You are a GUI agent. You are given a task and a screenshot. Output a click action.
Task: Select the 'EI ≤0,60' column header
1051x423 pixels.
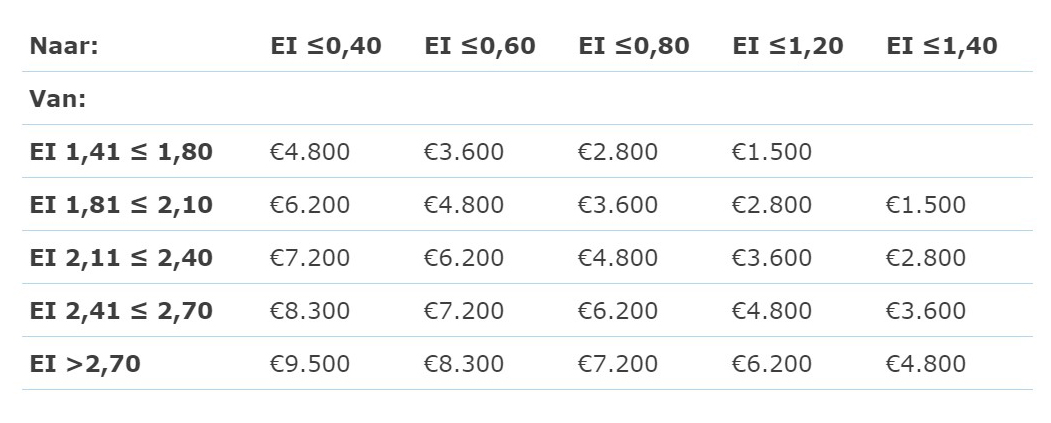pyautogui.click(x=480, y=46)
